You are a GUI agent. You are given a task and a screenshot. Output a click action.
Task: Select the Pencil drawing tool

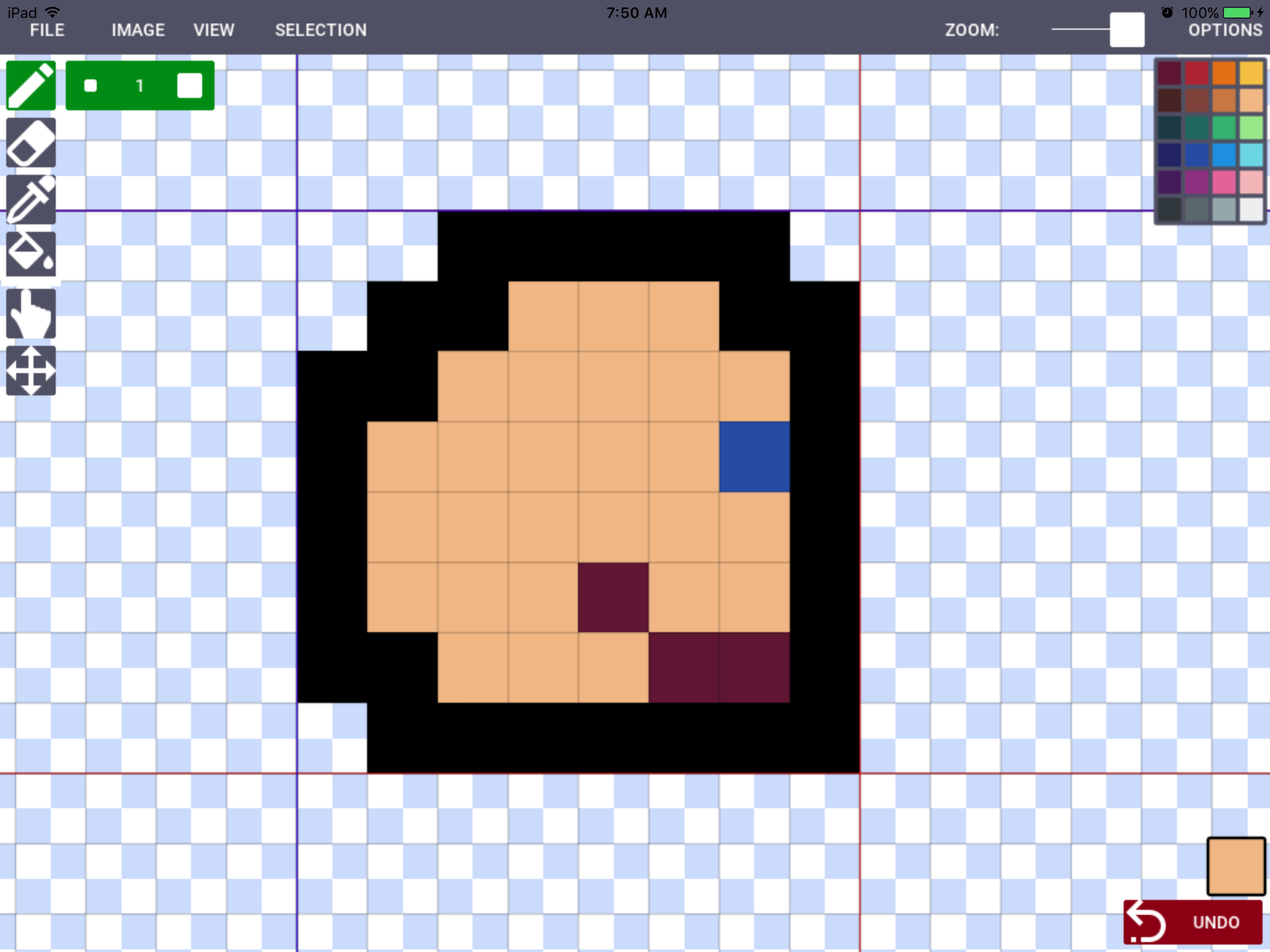click(x=31, y=86)
